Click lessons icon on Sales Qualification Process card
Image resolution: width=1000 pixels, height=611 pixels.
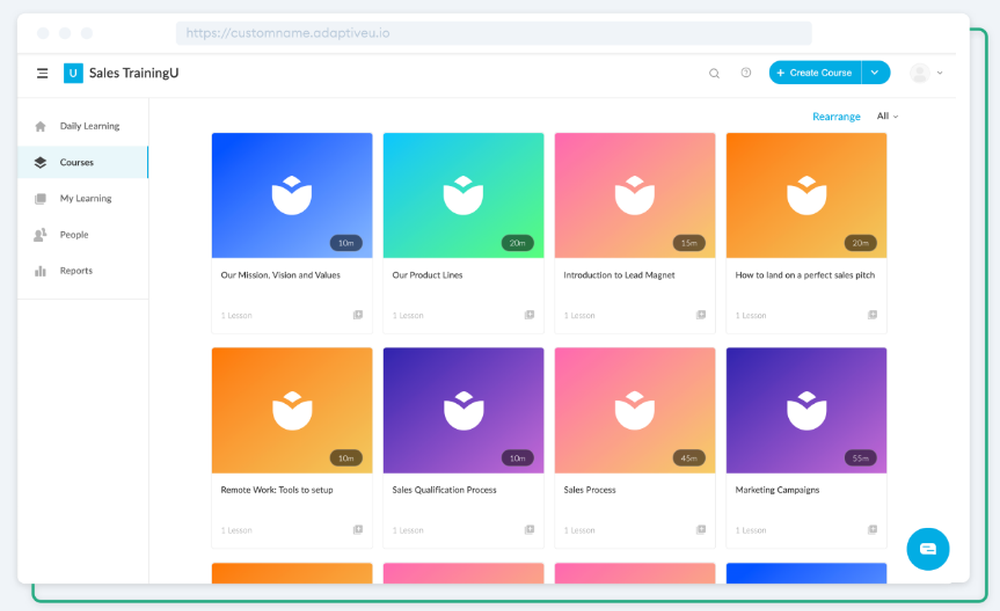(529, 530)
